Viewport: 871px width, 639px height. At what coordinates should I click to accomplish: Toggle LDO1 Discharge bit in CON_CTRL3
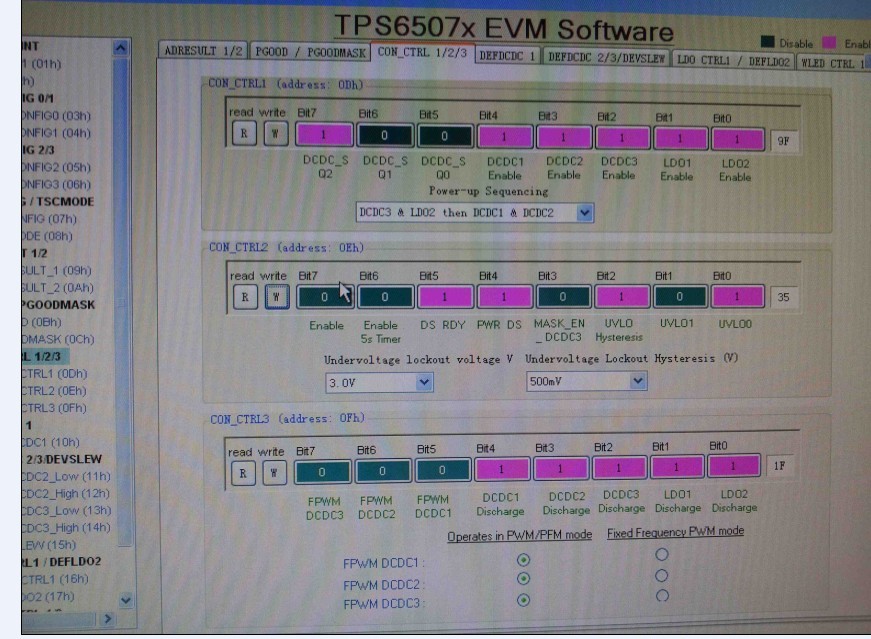click(x=677, y=467)
